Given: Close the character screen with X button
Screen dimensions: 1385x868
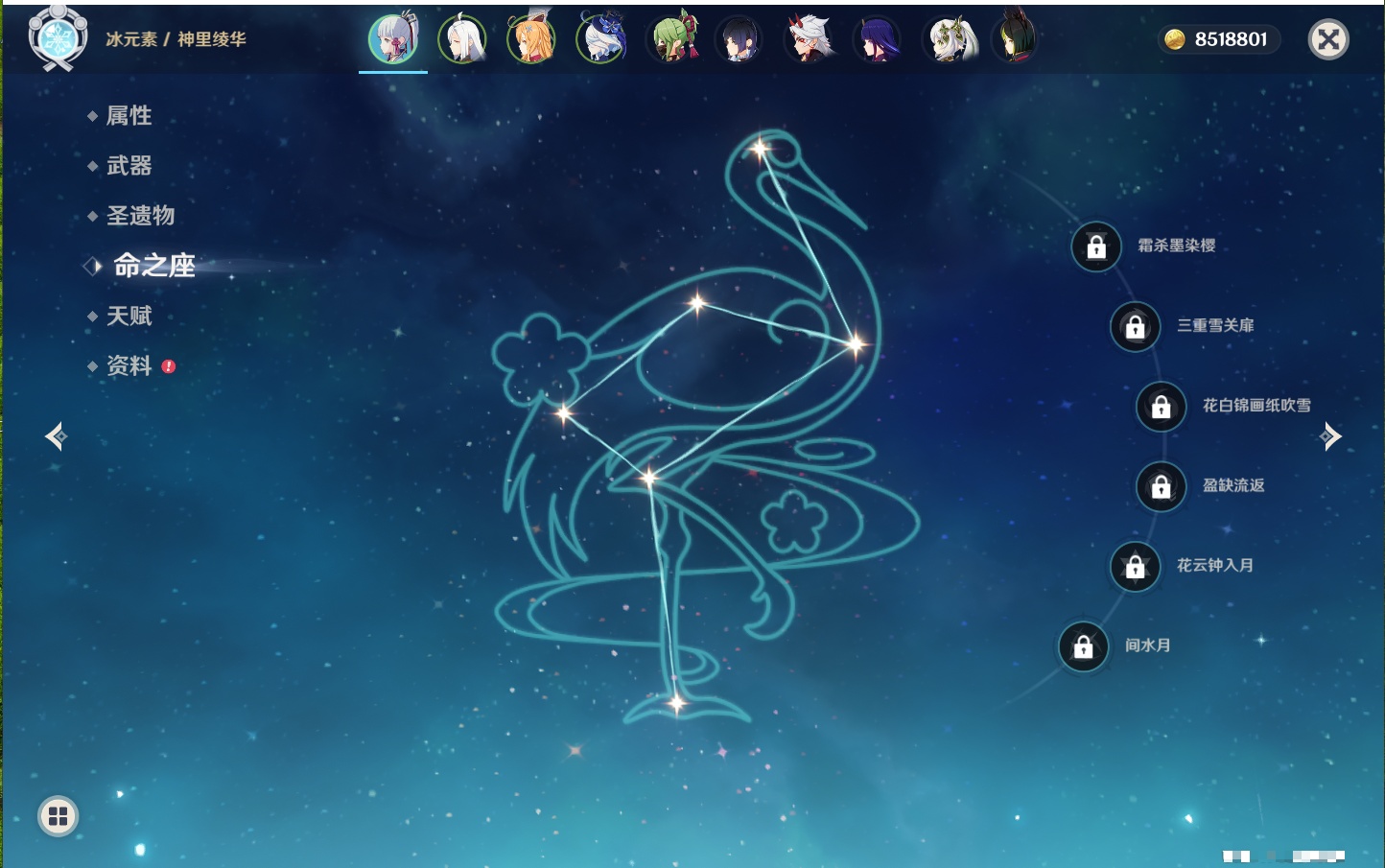Looking at the screenshot, I should pos(1328,39).
